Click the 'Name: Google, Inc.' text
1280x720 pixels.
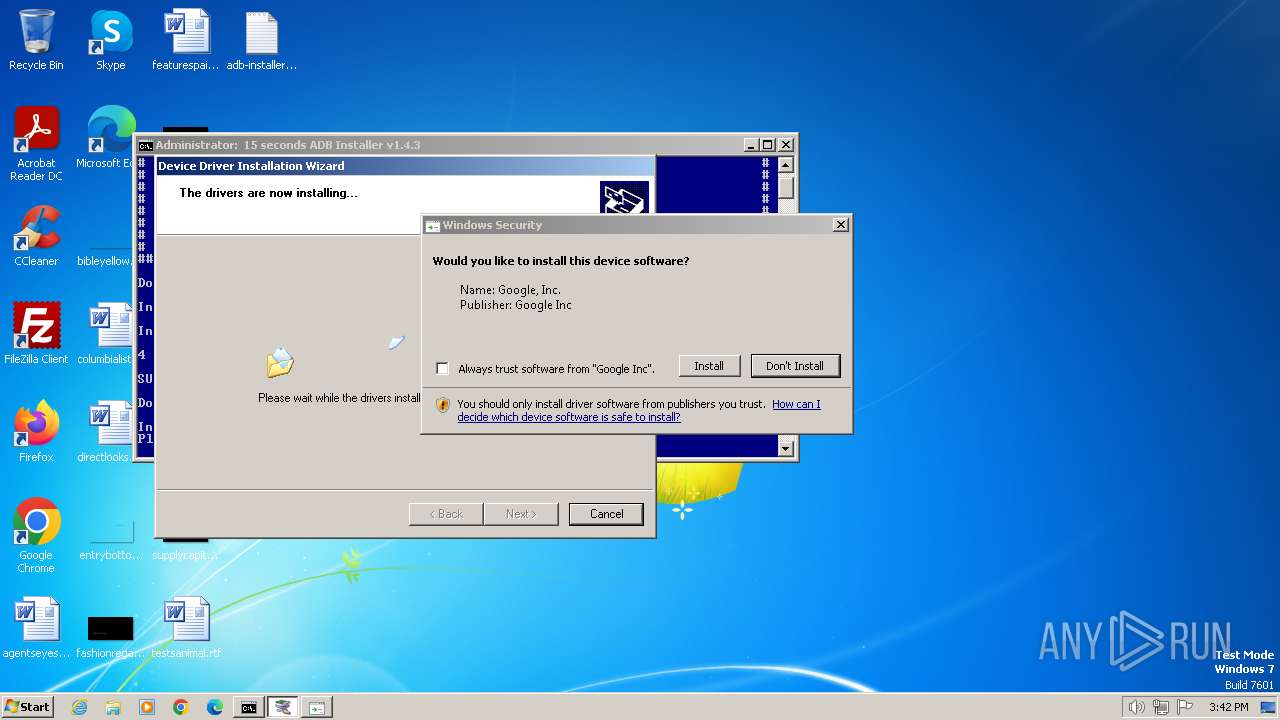point(510,290)
